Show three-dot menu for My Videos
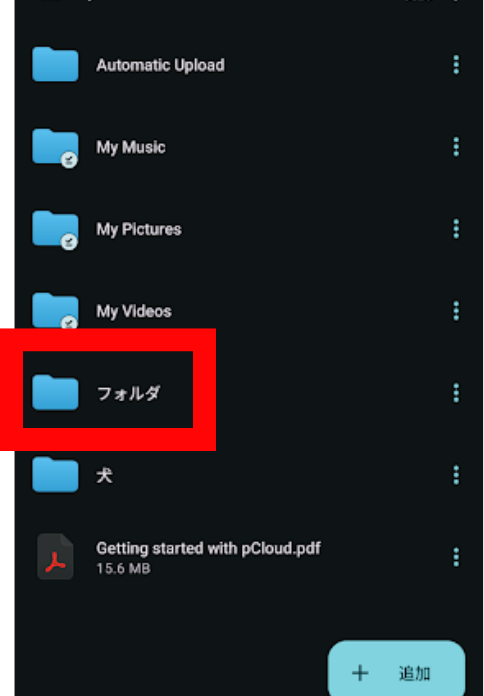This screenshot has height=696, width=484. 456,311
